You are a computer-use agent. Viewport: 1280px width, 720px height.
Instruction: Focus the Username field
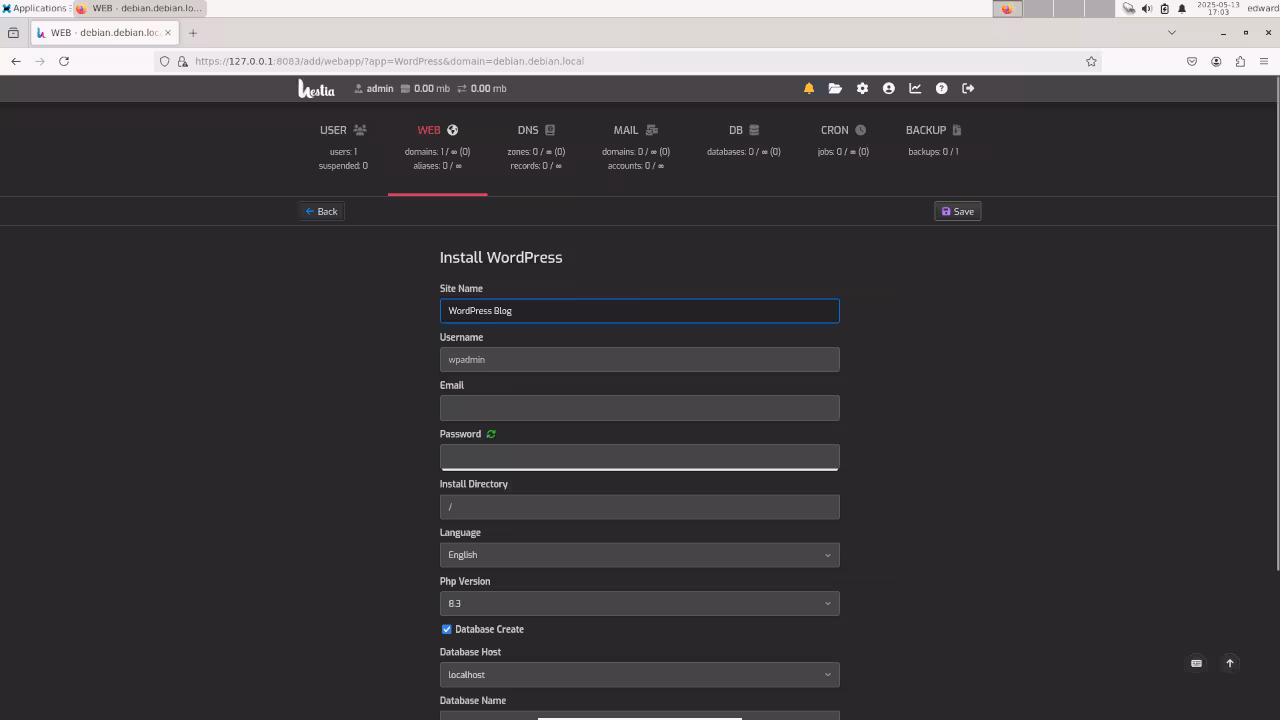639,360
